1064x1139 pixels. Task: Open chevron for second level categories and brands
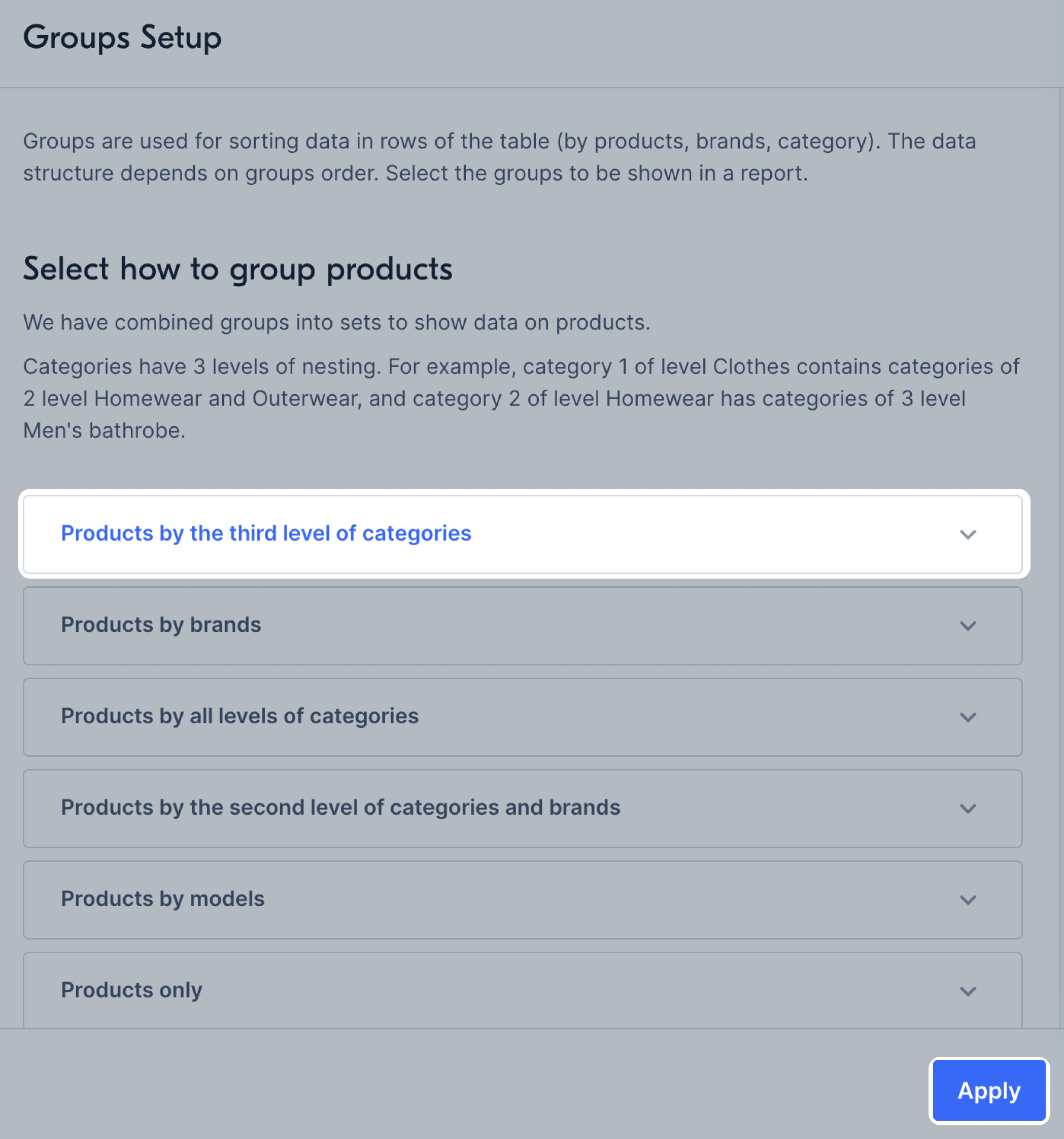click(968, 809)
